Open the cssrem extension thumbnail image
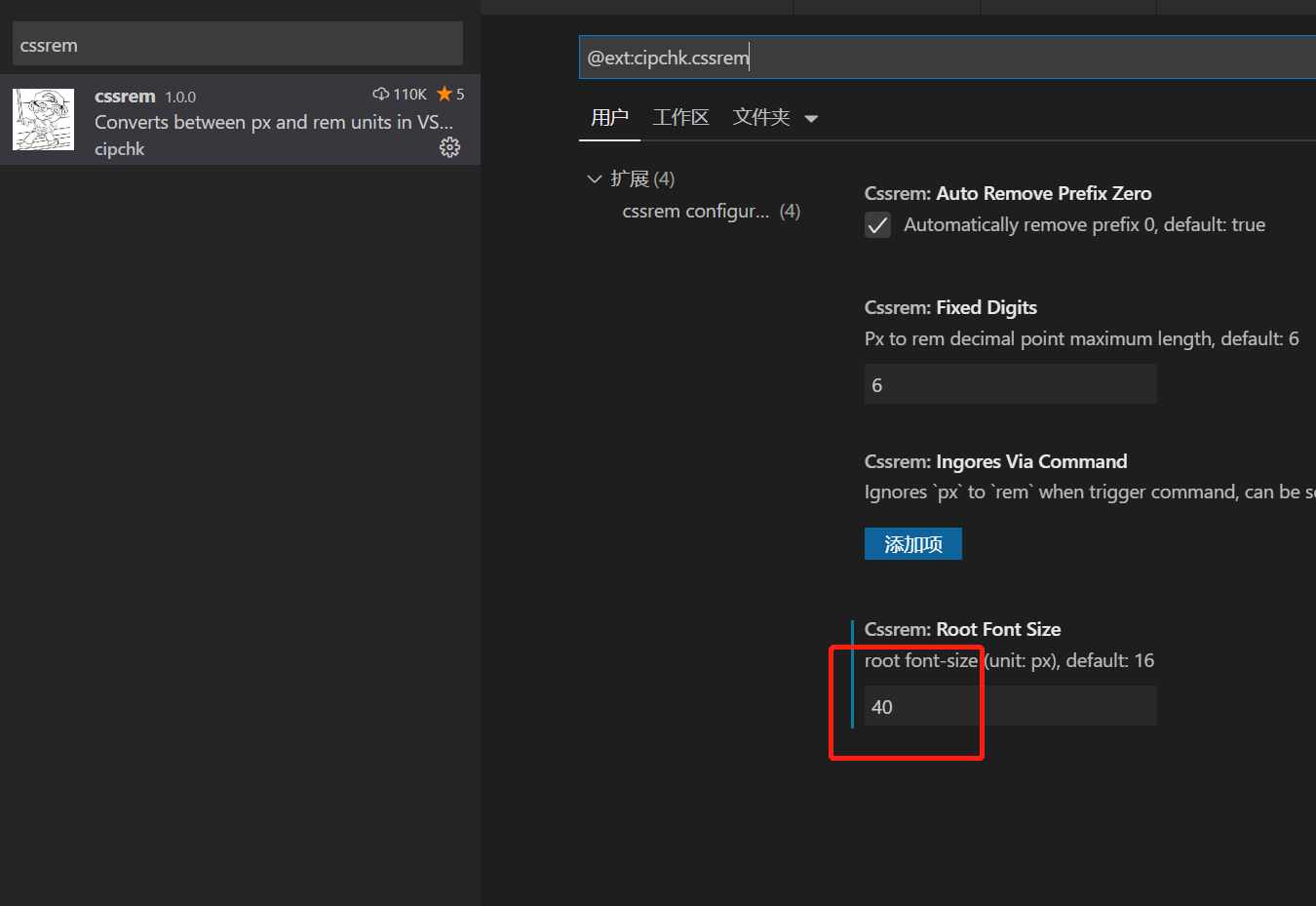 (43, 119)
